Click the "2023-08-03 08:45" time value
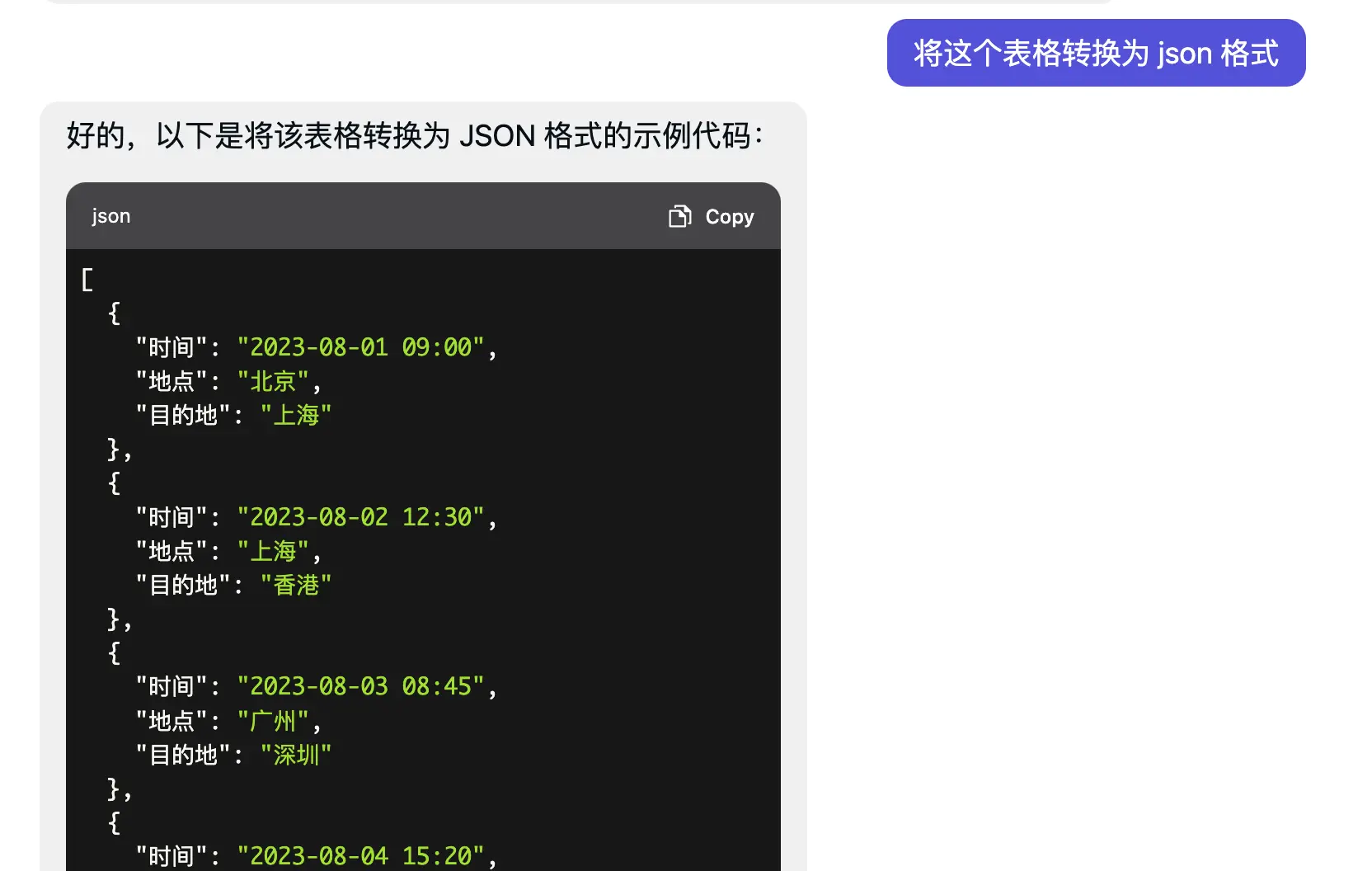This screenshot has height=871, width=1372. 360,686
